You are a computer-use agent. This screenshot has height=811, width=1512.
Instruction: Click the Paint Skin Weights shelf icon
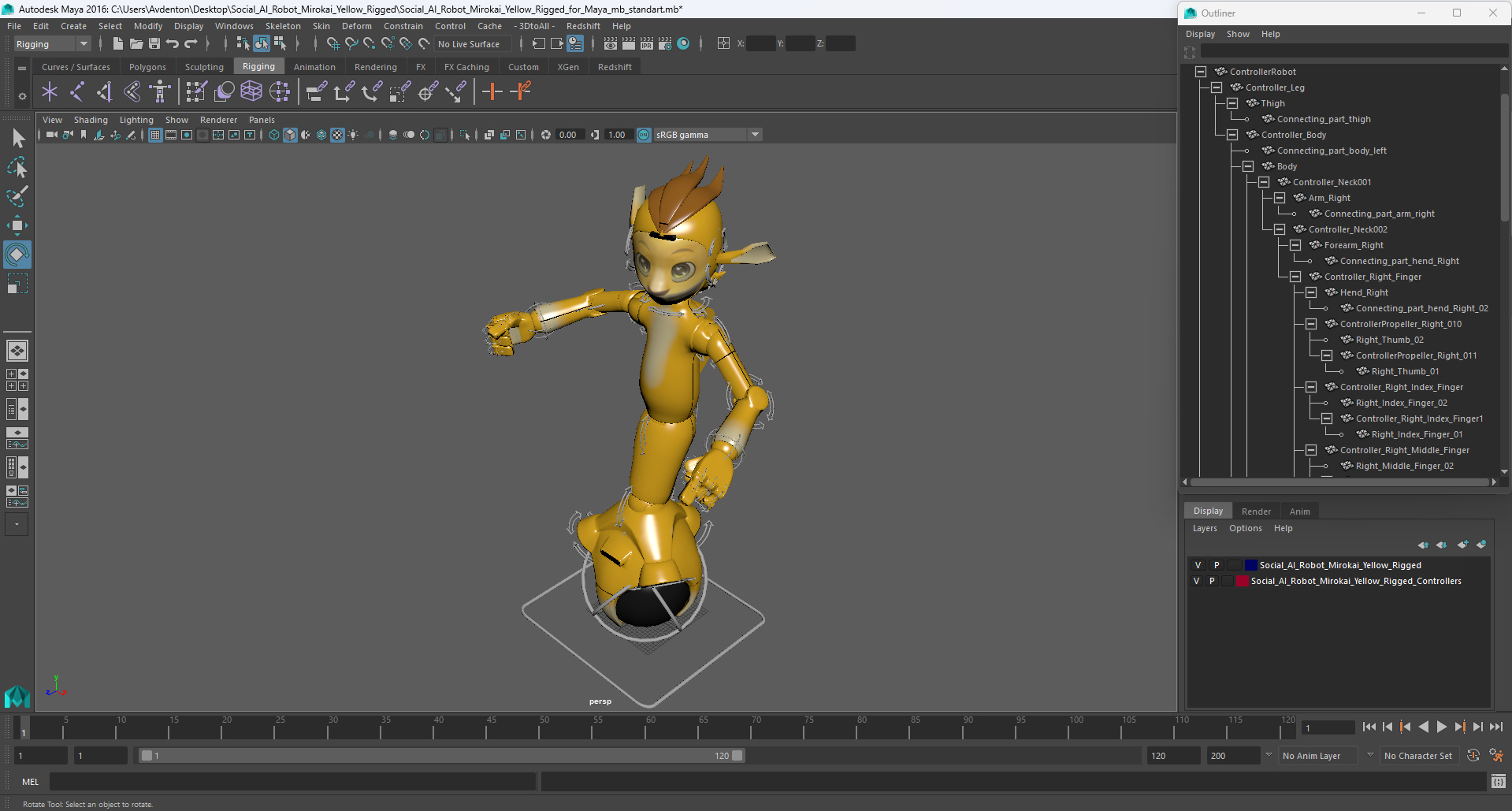pos(196,92)
